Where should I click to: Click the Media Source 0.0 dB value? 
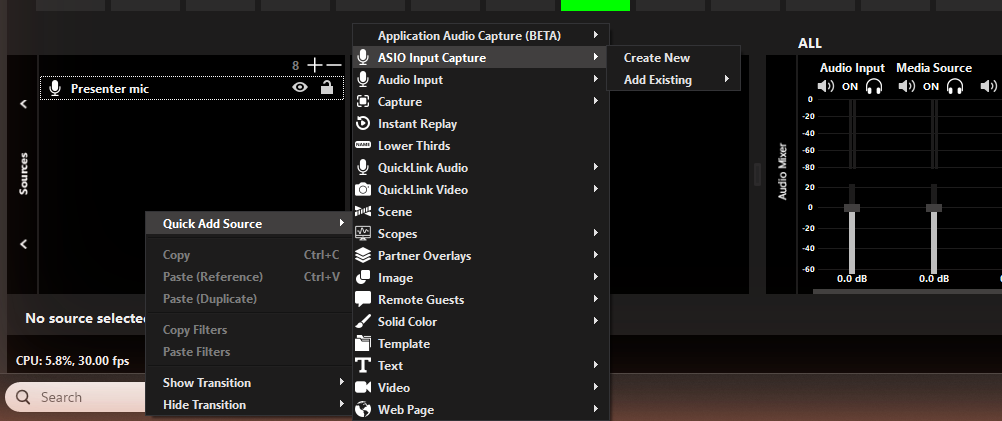(x=934, y=279)
